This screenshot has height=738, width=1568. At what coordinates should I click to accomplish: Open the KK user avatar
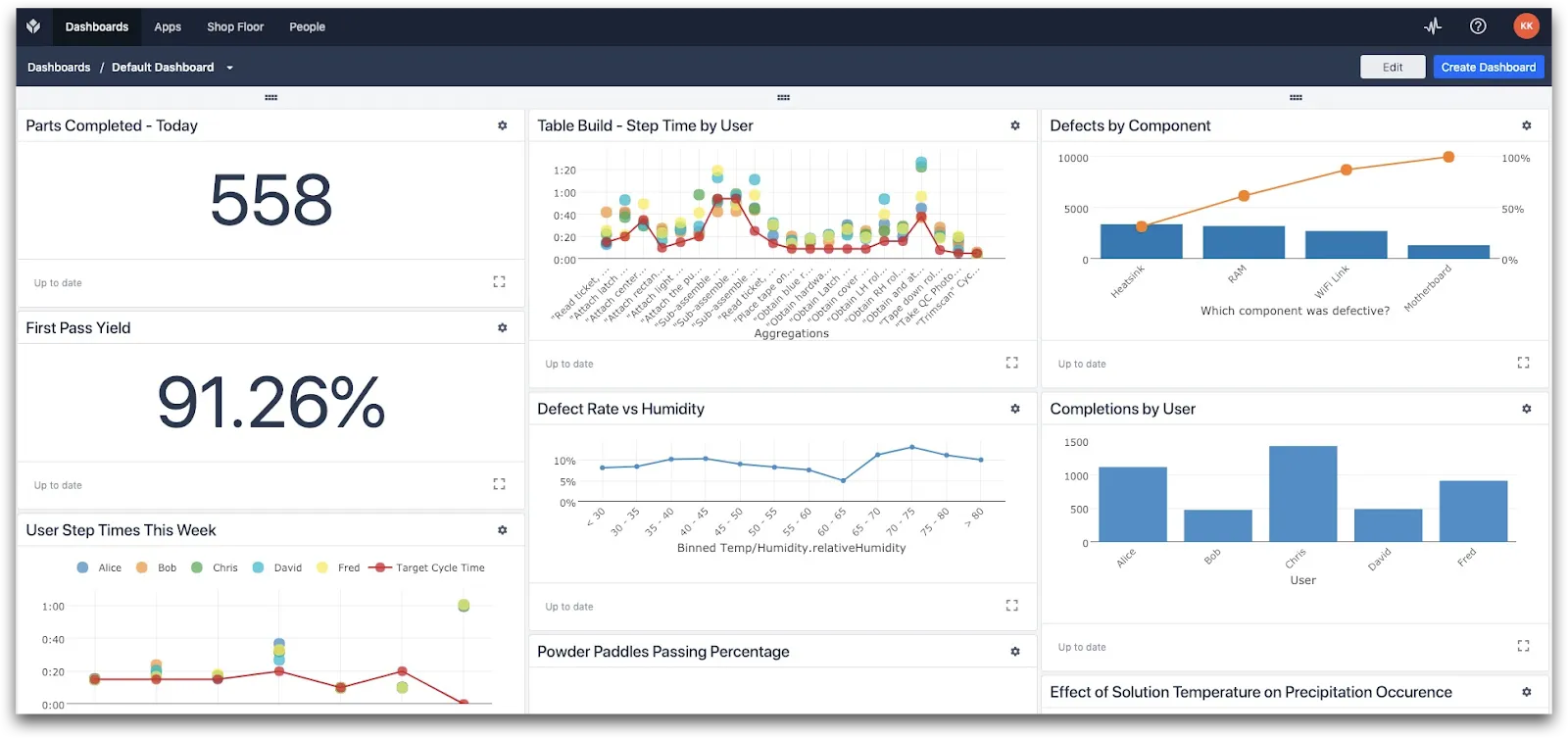click(x=1526, y=26)
